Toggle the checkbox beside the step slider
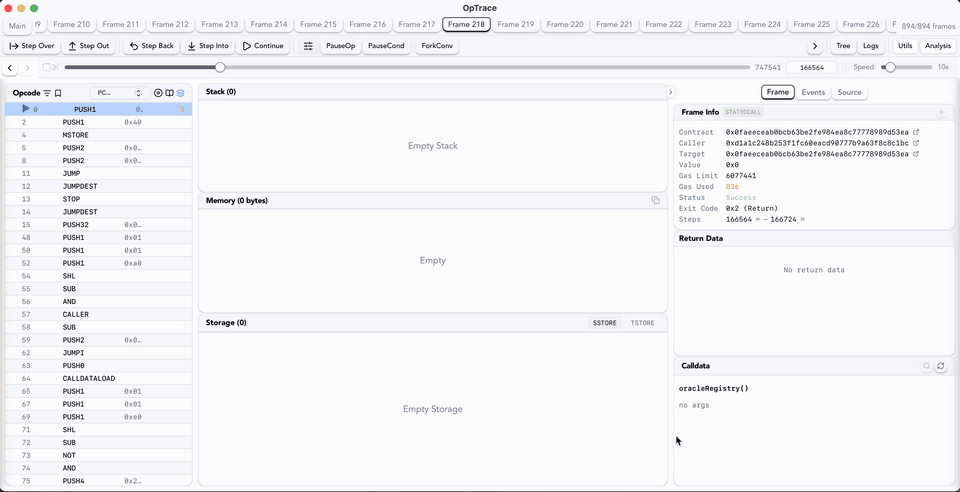This screenshot has height=492, width=960. click(47, 68)
